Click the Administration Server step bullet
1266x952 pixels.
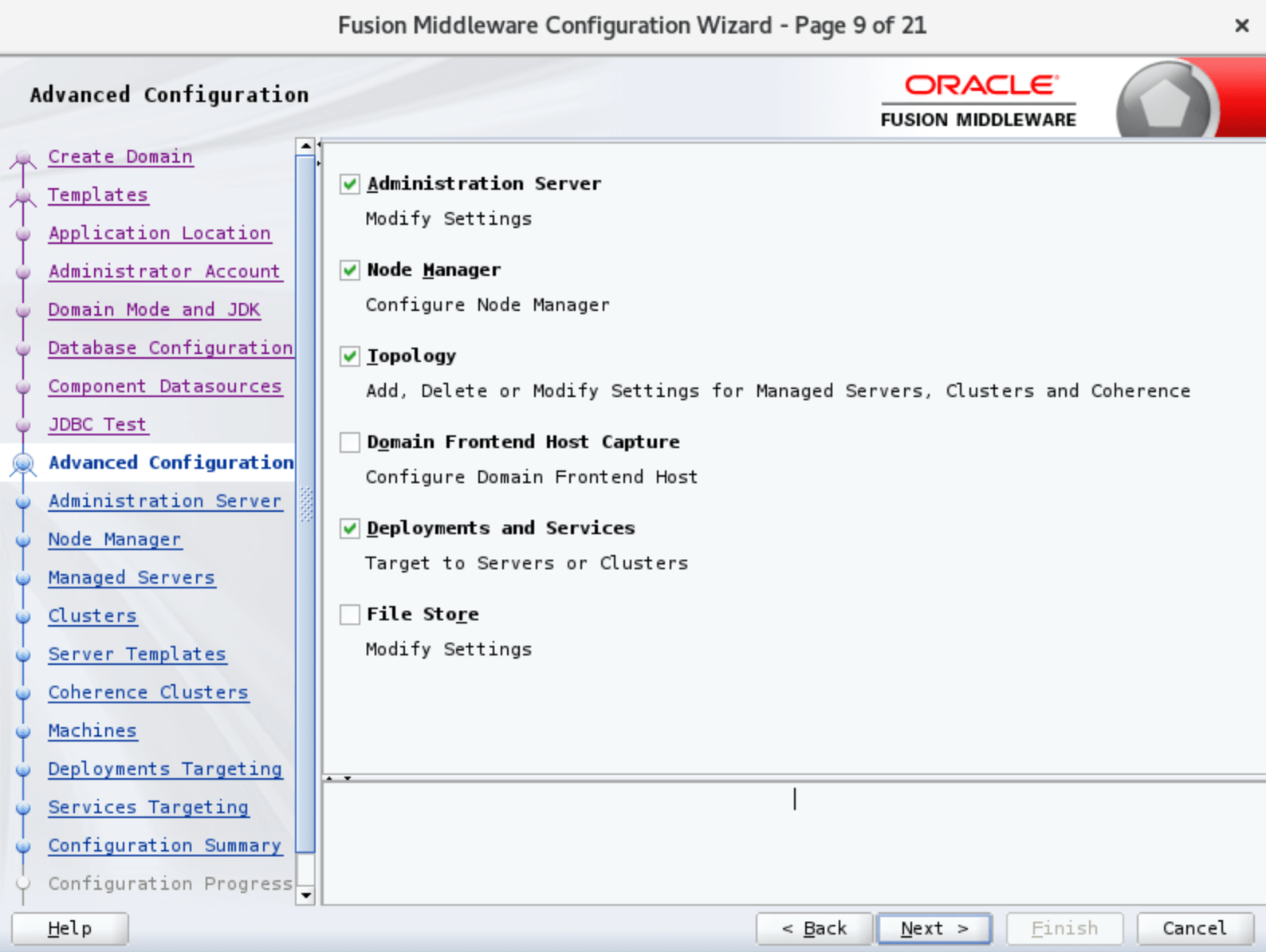23,502
